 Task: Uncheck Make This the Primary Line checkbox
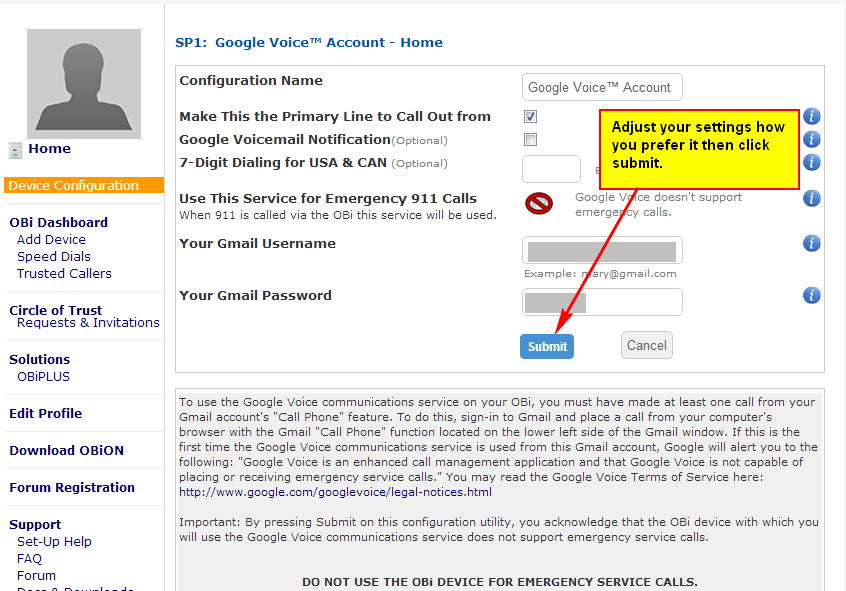(530, 117)
